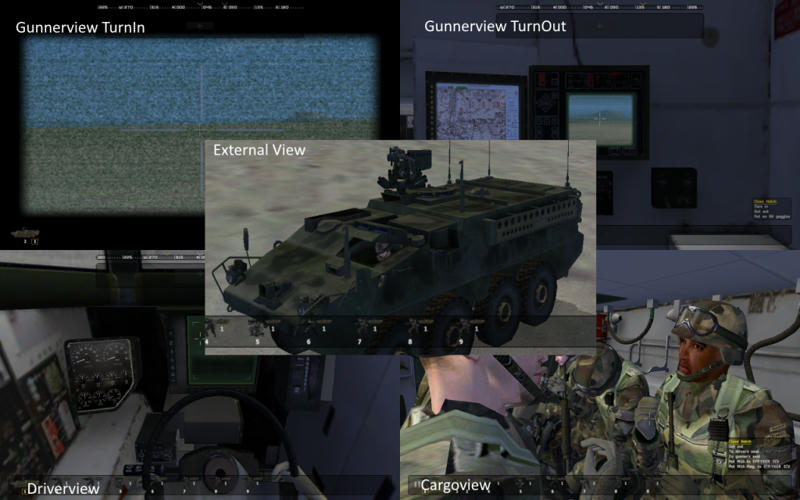Click the Gunnerview TurnOut label
The height and width of the screenshot is (500, 800).
click(x=495, y=26)
